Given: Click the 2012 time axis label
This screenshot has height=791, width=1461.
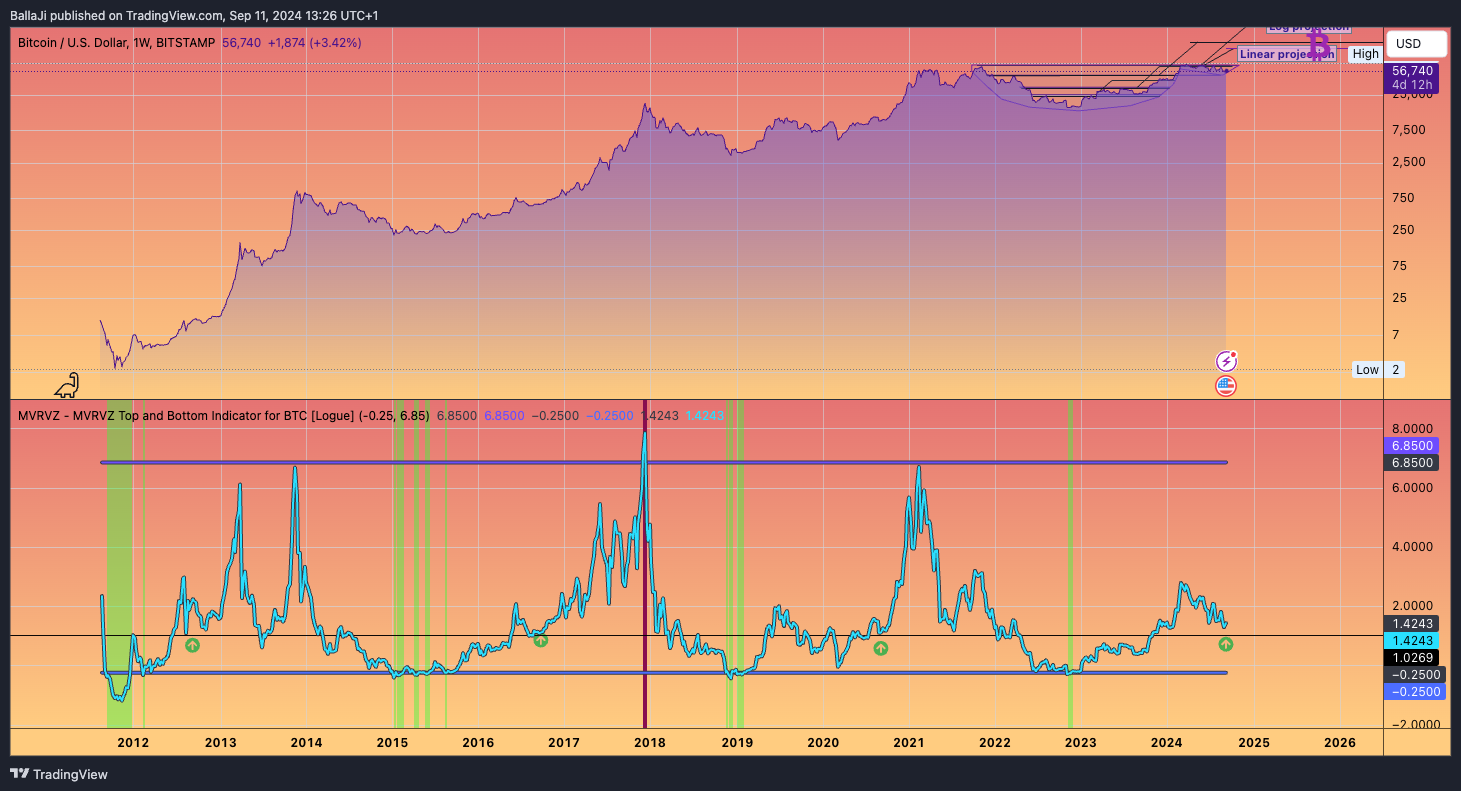Looking at the screenshot, I should click(x=133, y=743).
